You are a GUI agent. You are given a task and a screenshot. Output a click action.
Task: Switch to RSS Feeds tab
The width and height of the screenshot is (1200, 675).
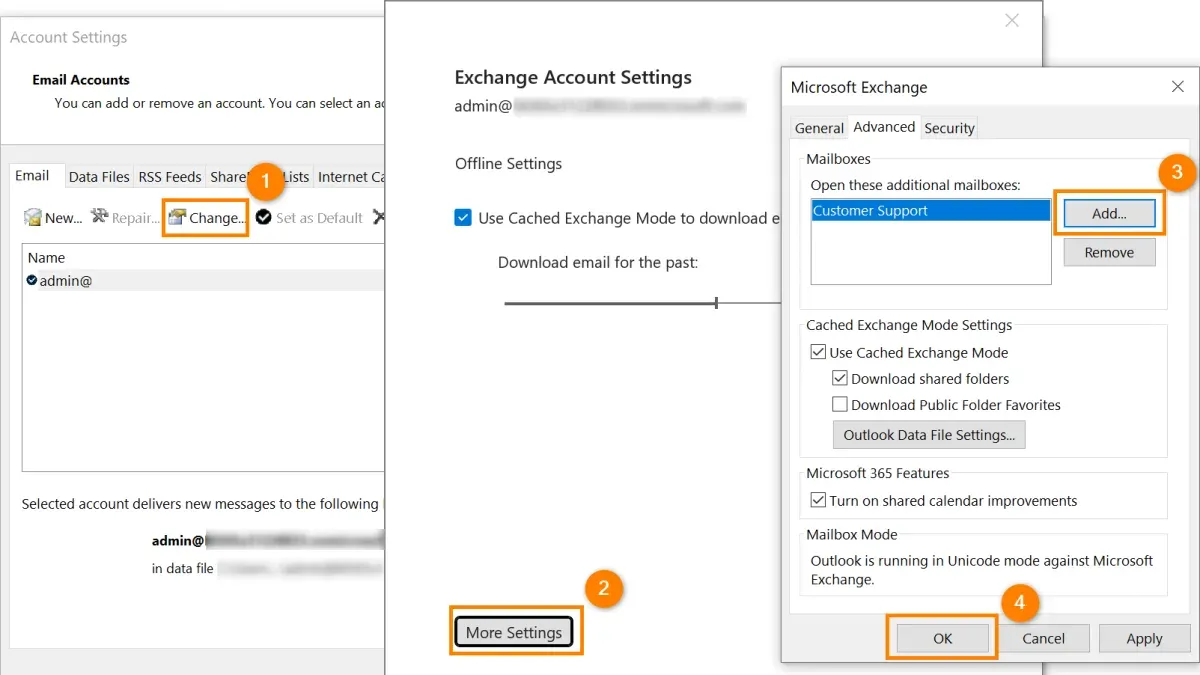click(x=170, y=177)
